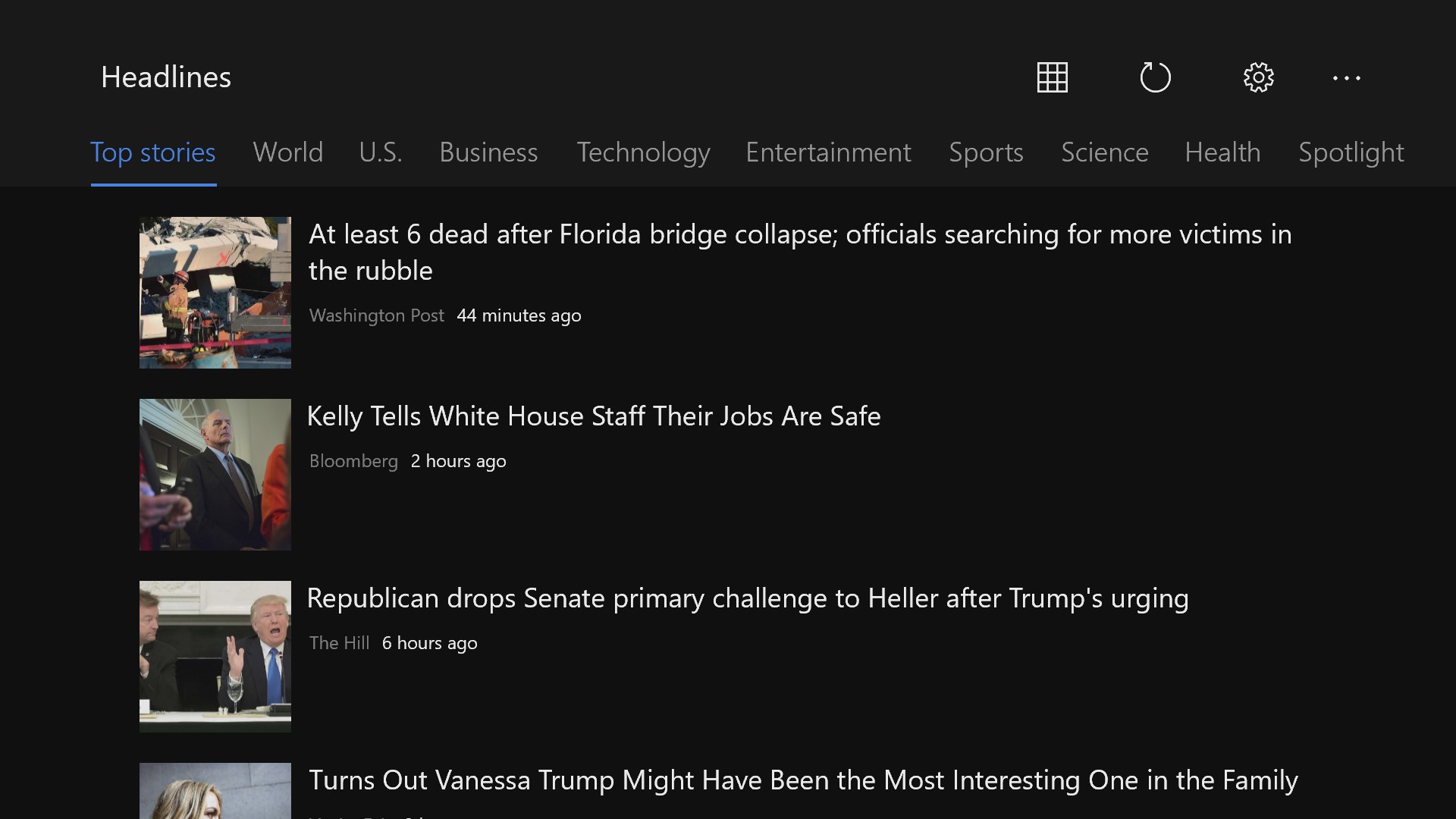Click the Kelly story thumbnail image

coord(215,475)
